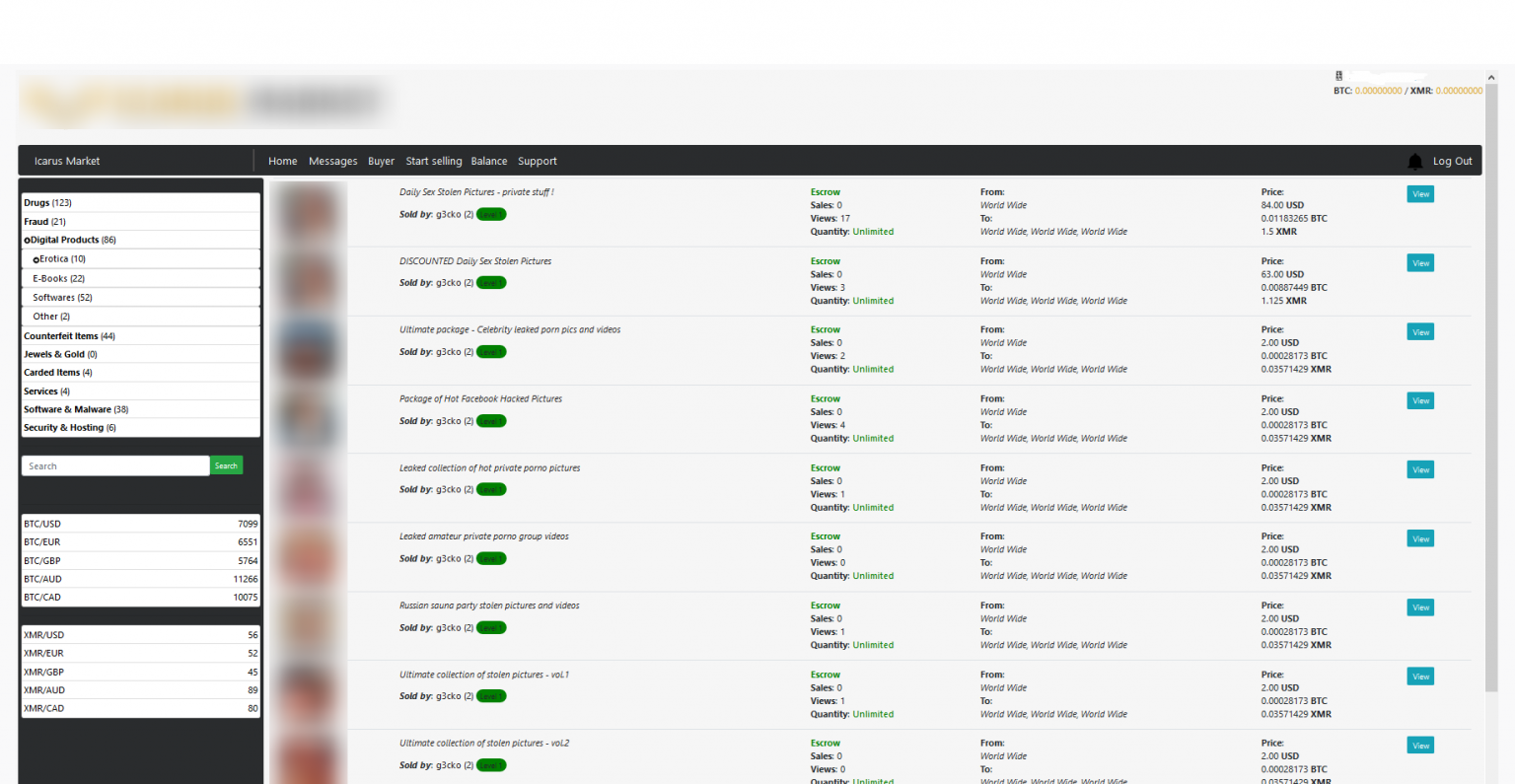Click seller name g3cko on the first listing

click(x=451, y=214)
